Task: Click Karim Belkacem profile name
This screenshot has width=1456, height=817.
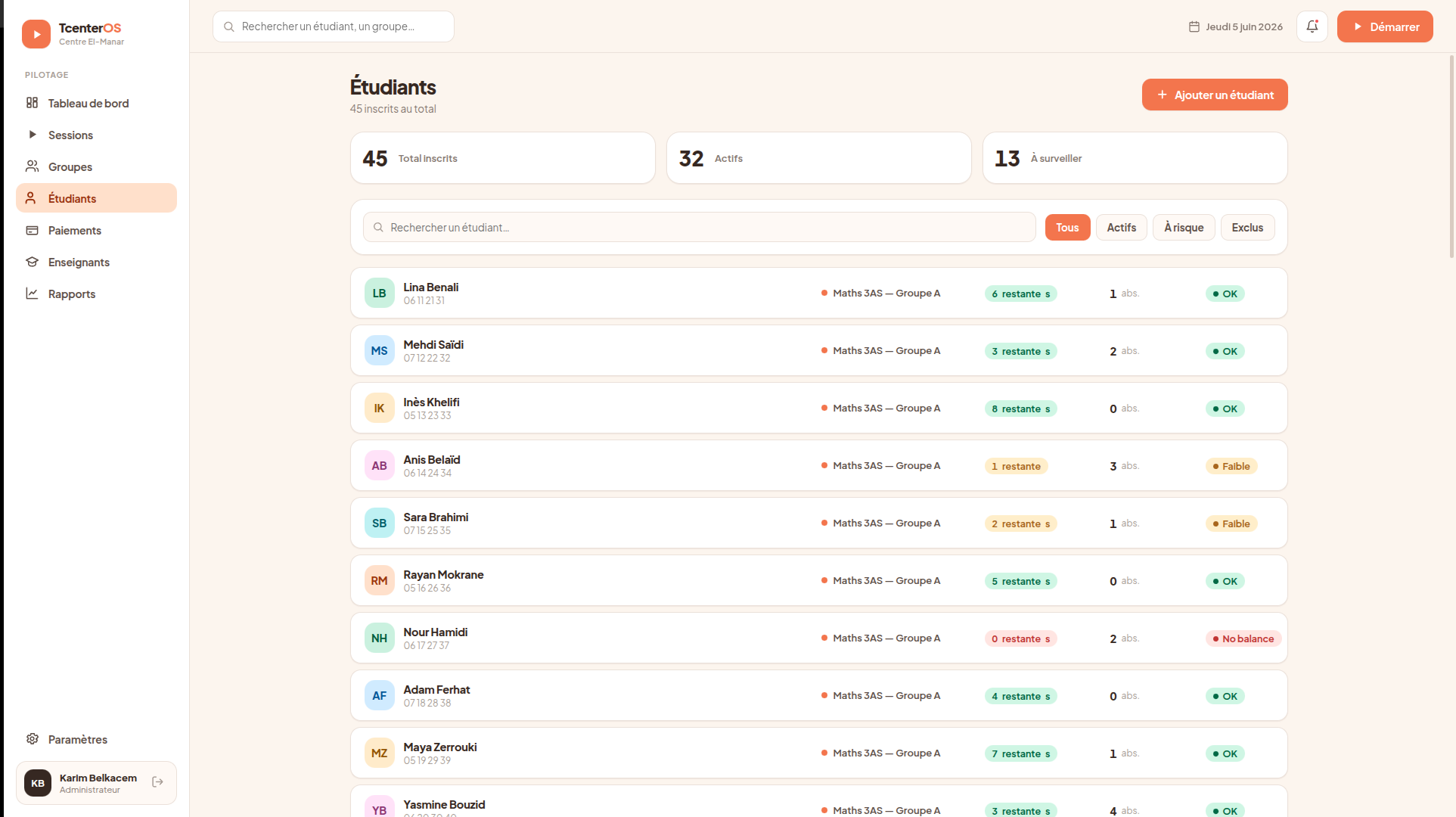Action: pos(98,778)
